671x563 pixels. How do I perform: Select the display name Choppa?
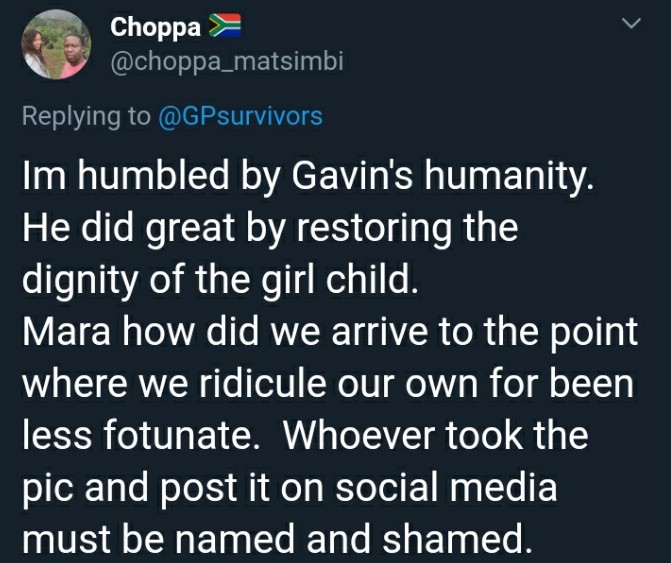point(156,27)
